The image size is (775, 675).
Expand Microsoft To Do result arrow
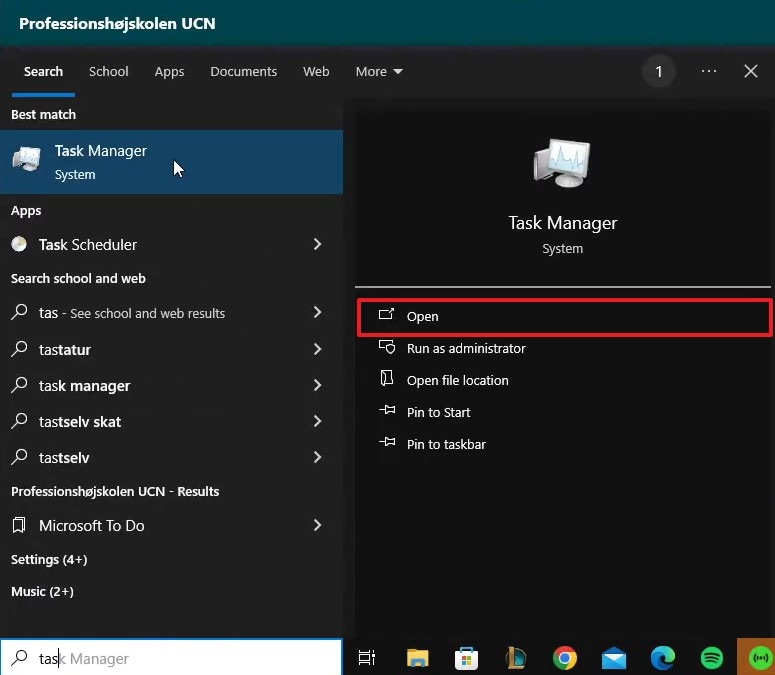coord(317,525)
